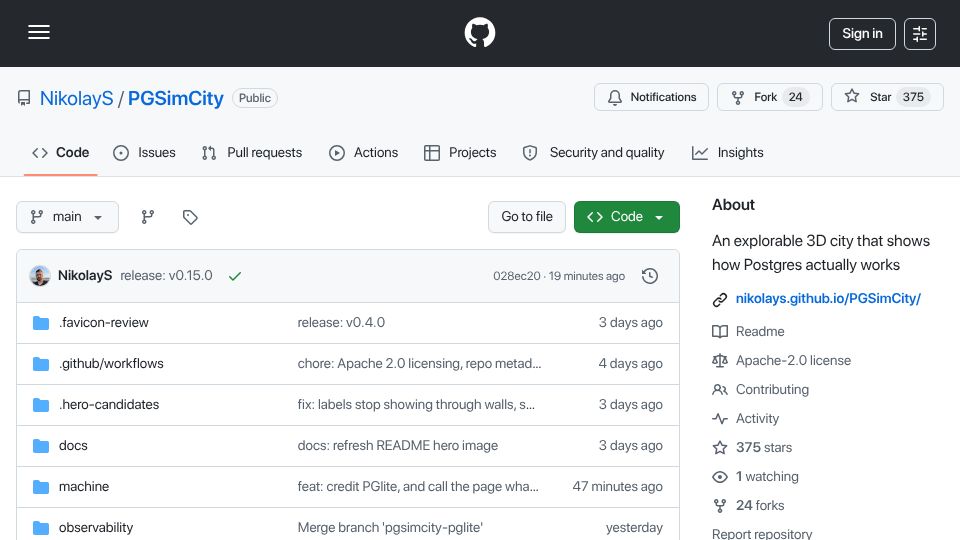This screenshot has width=960, height=540.
Task: Open the docs folder
Action: 73,446
